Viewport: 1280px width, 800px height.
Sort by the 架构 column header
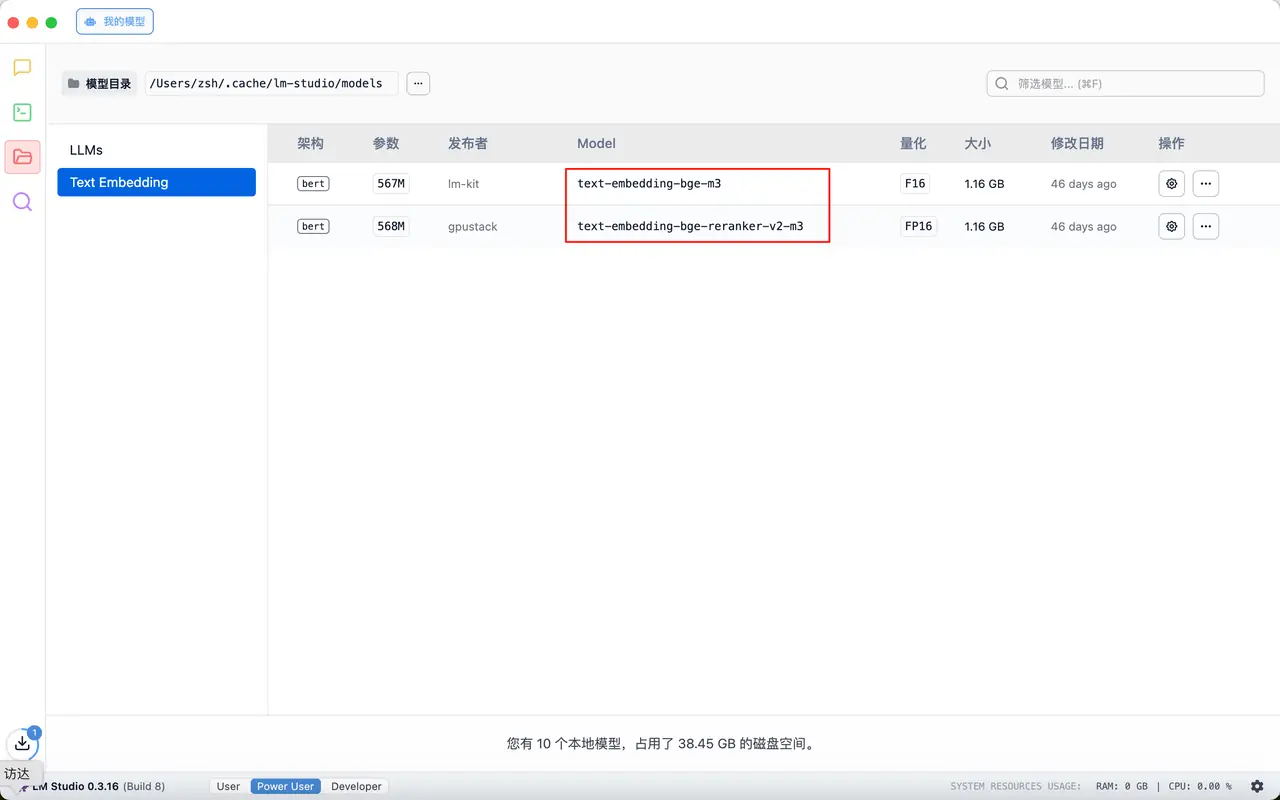pos(310,143)
